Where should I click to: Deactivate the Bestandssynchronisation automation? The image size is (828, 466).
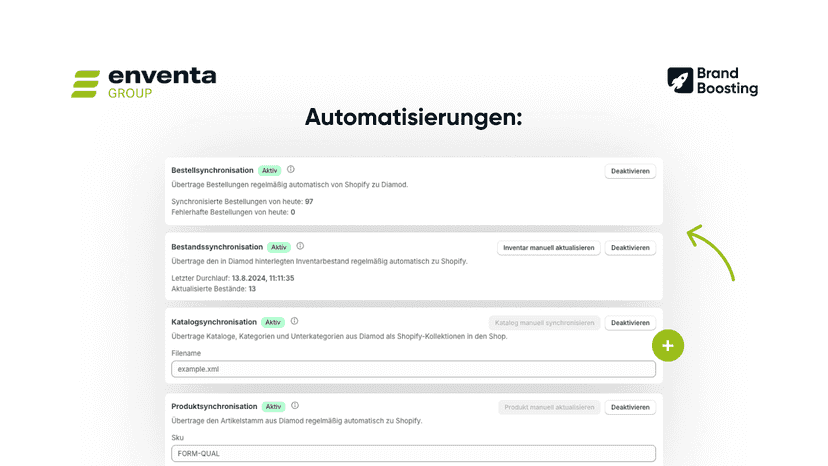(630, 248)
